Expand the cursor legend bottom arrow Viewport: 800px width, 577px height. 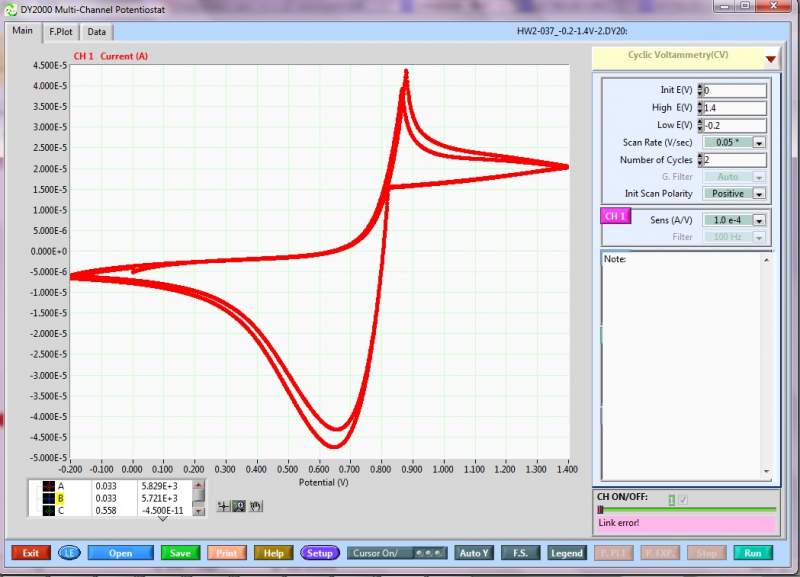163,519
